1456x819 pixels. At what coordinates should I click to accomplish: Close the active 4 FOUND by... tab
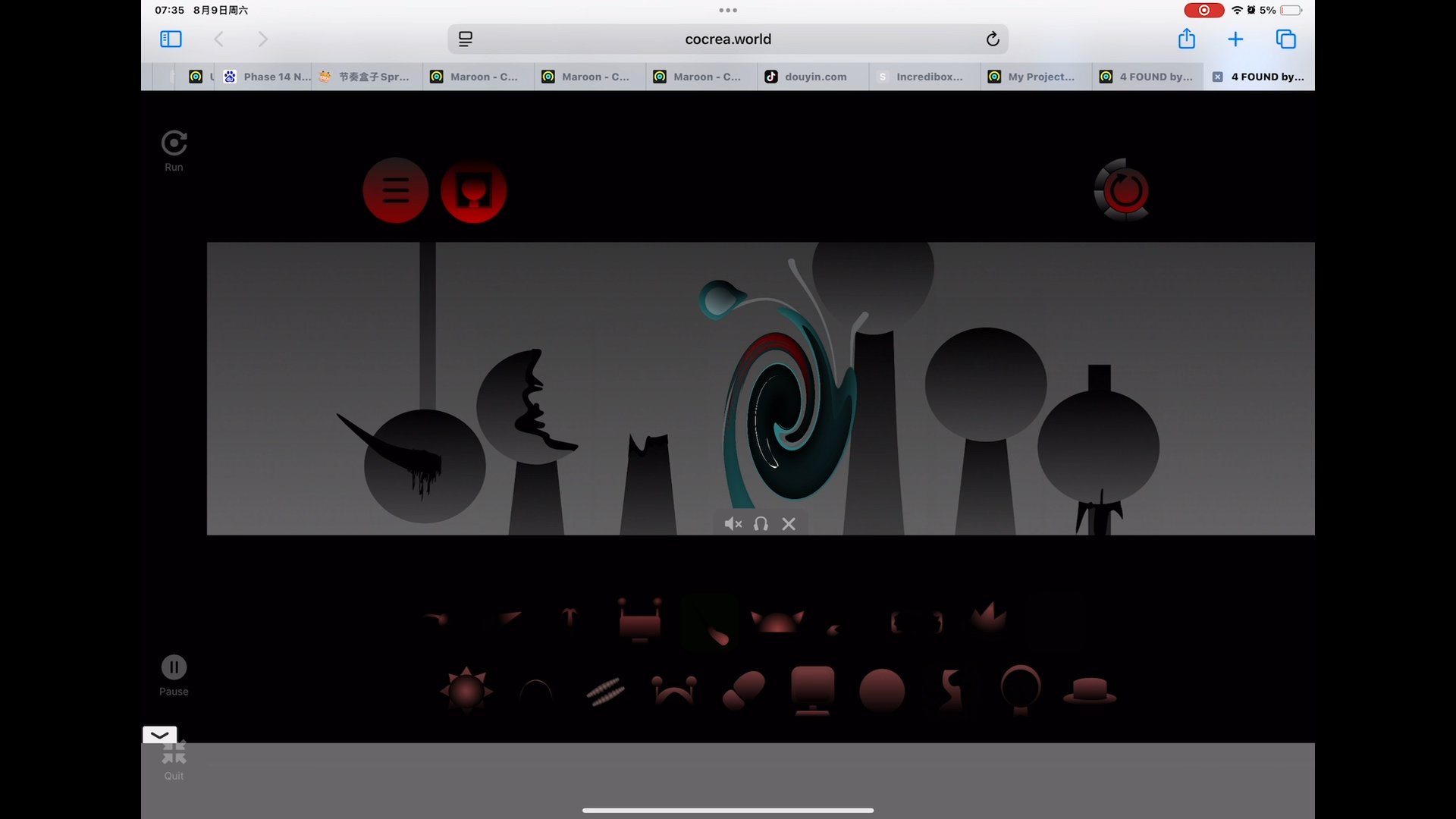[1217, 77]
